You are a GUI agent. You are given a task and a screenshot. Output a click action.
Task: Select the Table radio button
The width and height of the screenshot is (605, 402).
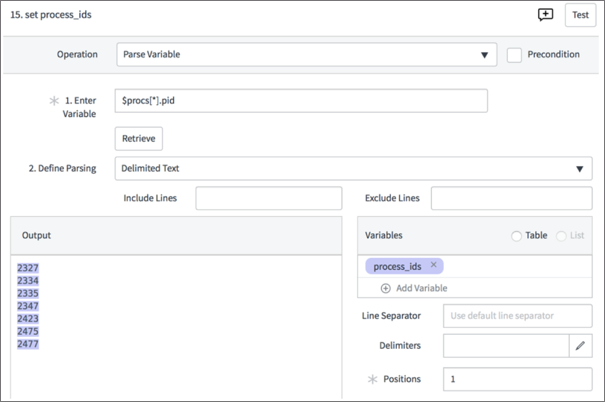coord(516,236)
